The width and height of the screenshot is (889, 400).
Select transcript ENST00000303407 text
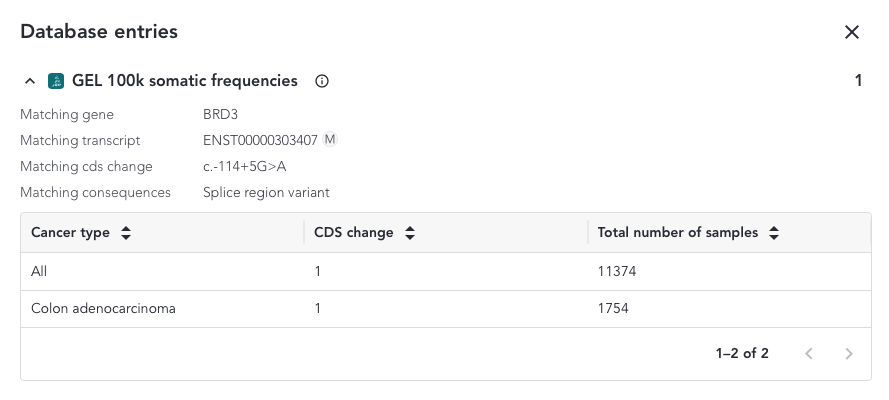[260, 141]
